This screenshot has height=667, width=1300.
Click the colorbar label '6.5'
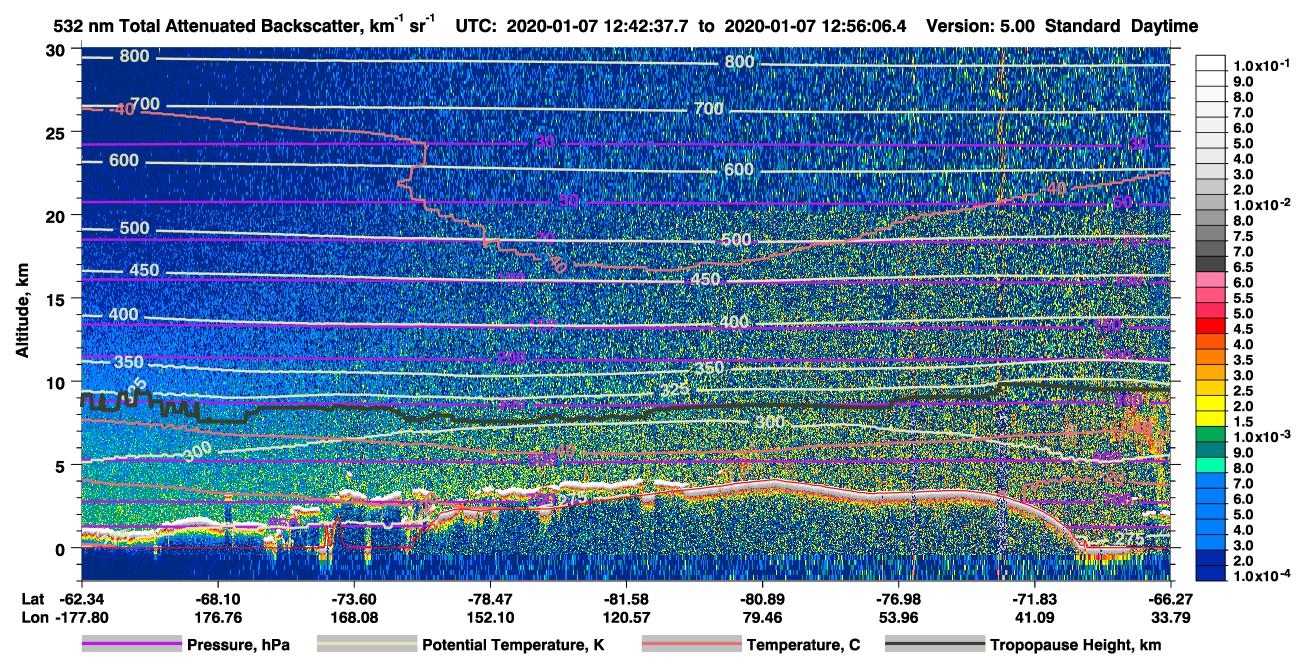1242,267
